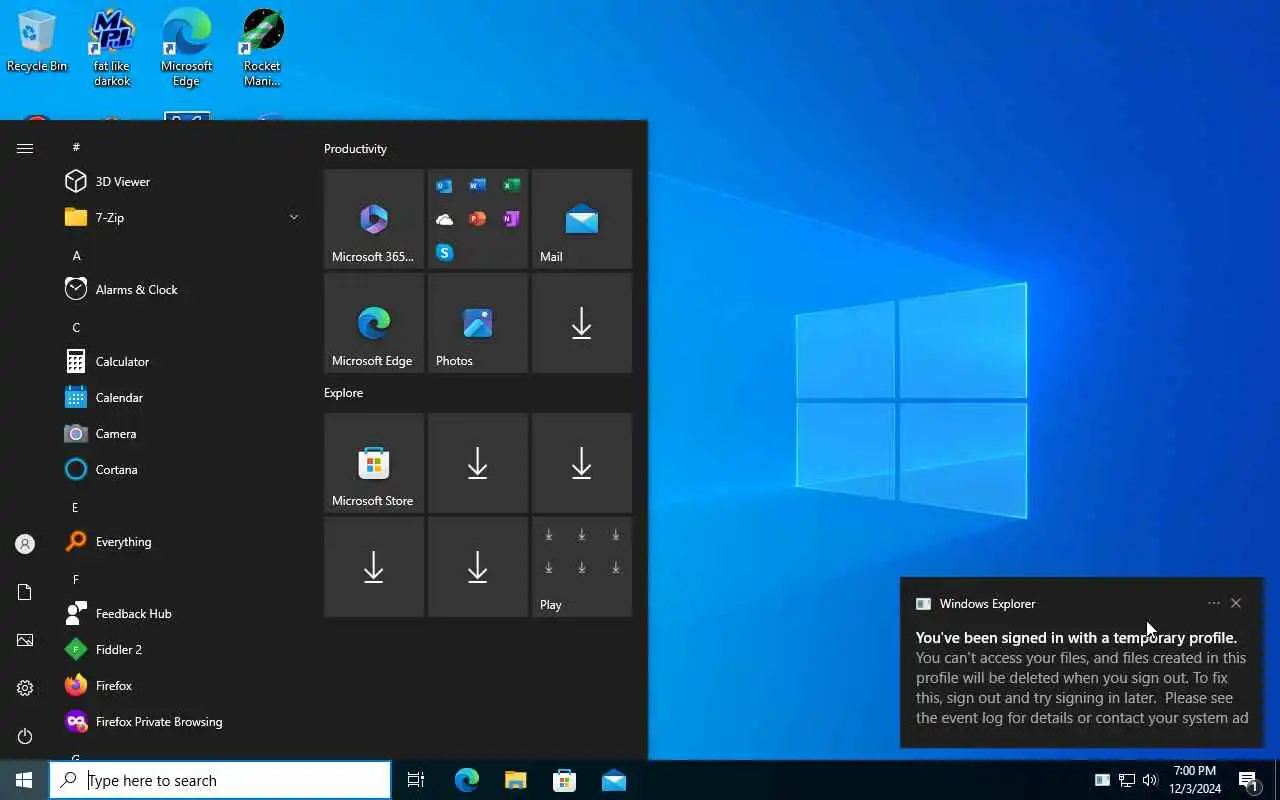
Task: Click letter header A in app list
Action: [76, 255]
